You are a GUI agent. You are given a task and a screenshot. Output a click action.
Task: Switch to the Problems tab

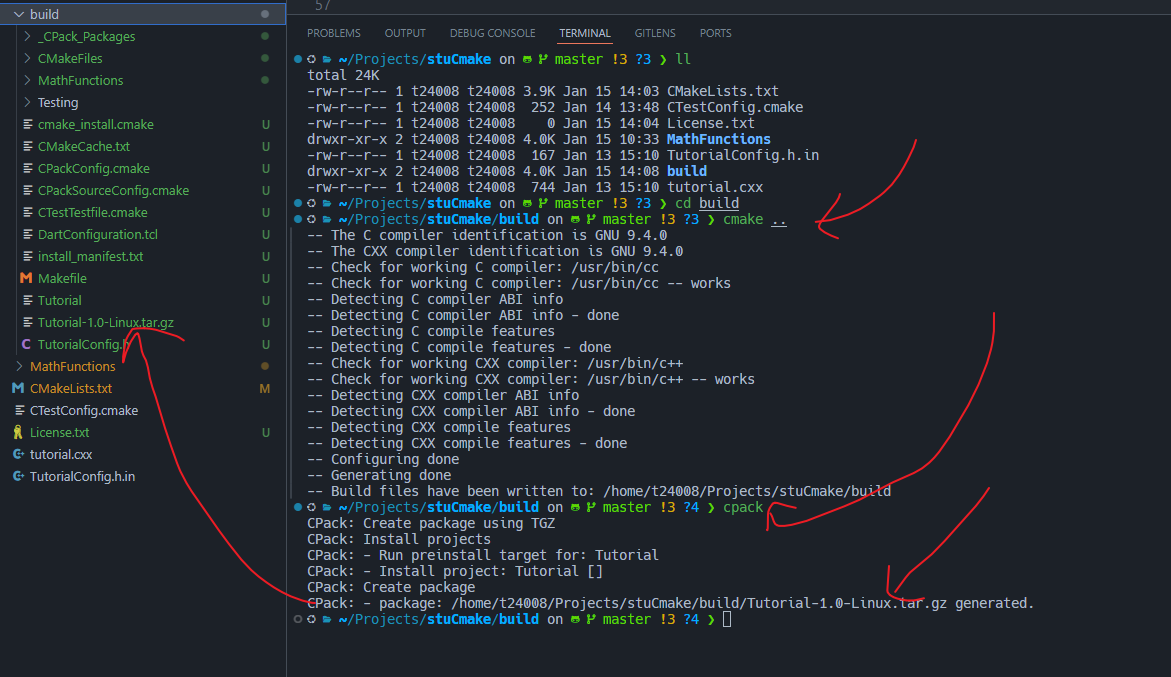[x=334, y=33]
